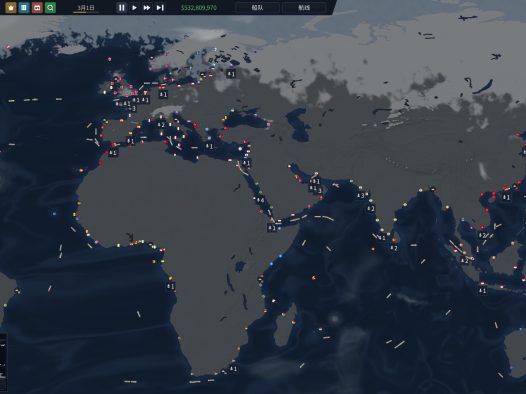Click the date display 3月1日
Viewport: 526px width, 394px height.
coord(86,8)
